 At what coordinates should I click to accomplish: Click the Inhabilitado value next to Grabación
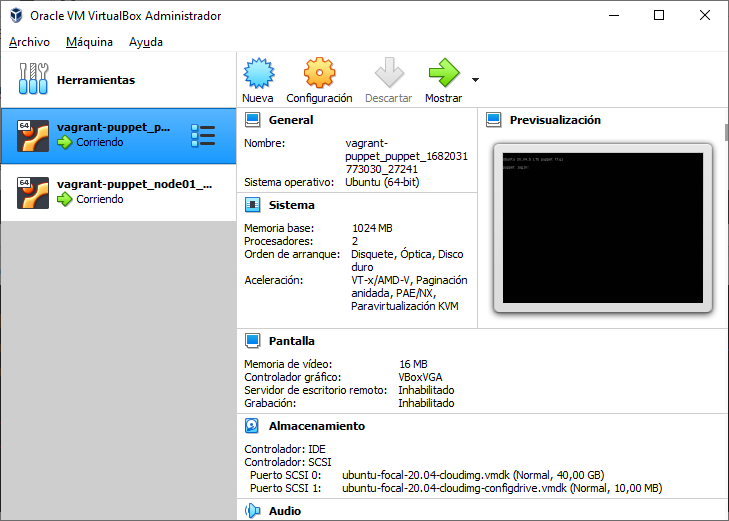click(x=426, y=403)
